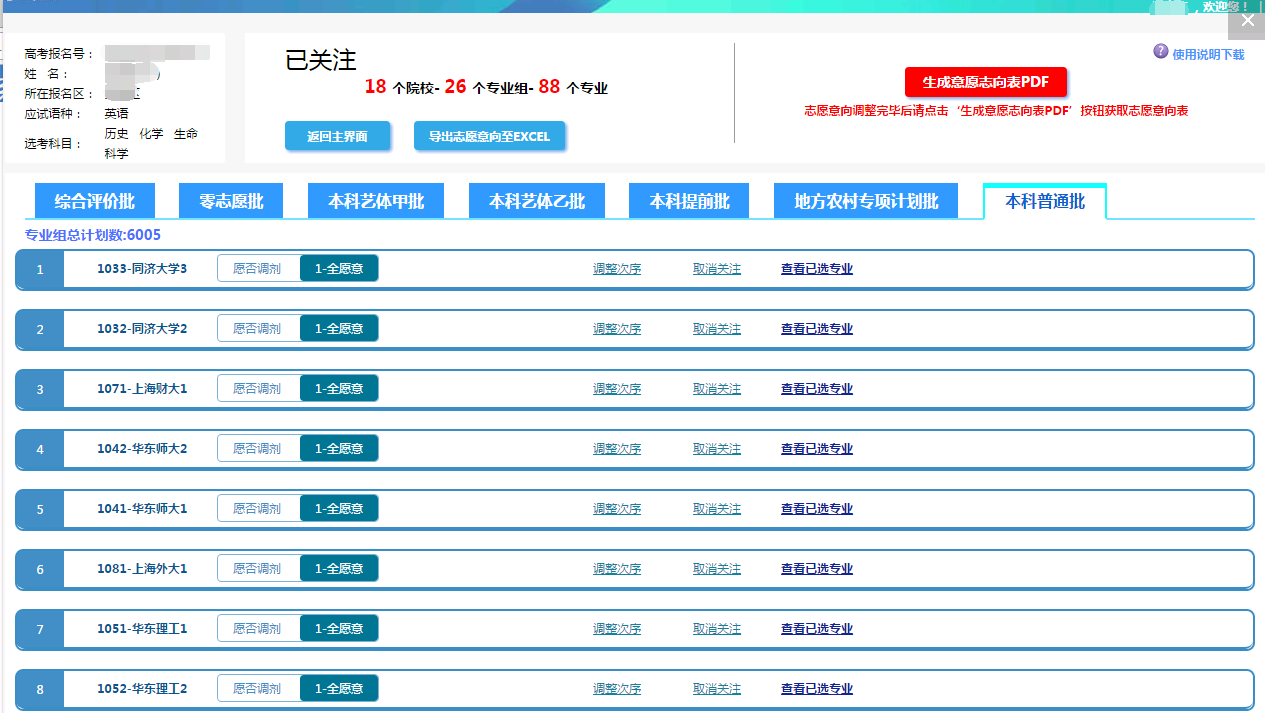Toggle 愿否调剂 for 1033-同济大学3
Image resolution: width=1265 pixels, height=713 pixels.
click(258, 268)
